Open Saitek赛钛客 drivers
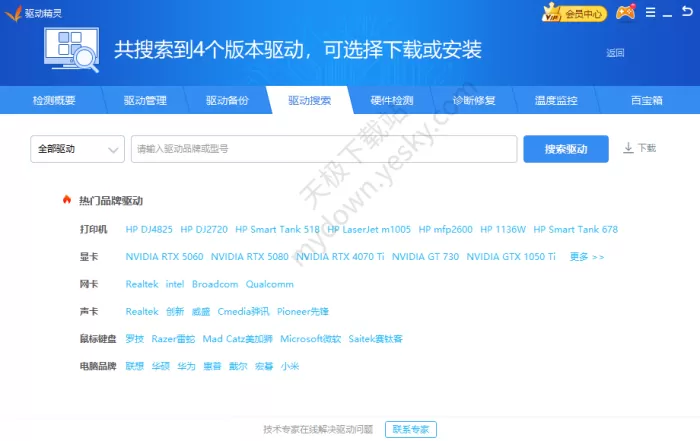This screenshot has height=441, width=700. 375,339
